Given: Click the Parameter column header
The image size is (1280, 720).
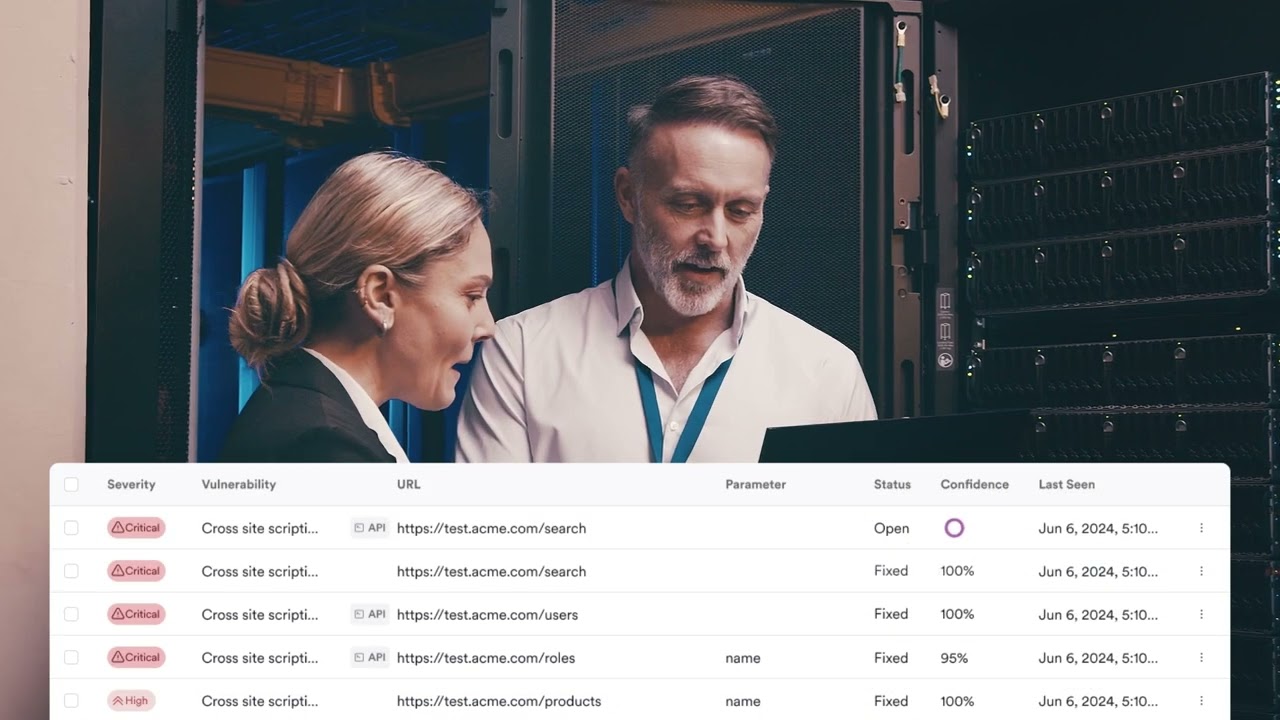Looking at the screenshot, I should (x=755, y=484).
